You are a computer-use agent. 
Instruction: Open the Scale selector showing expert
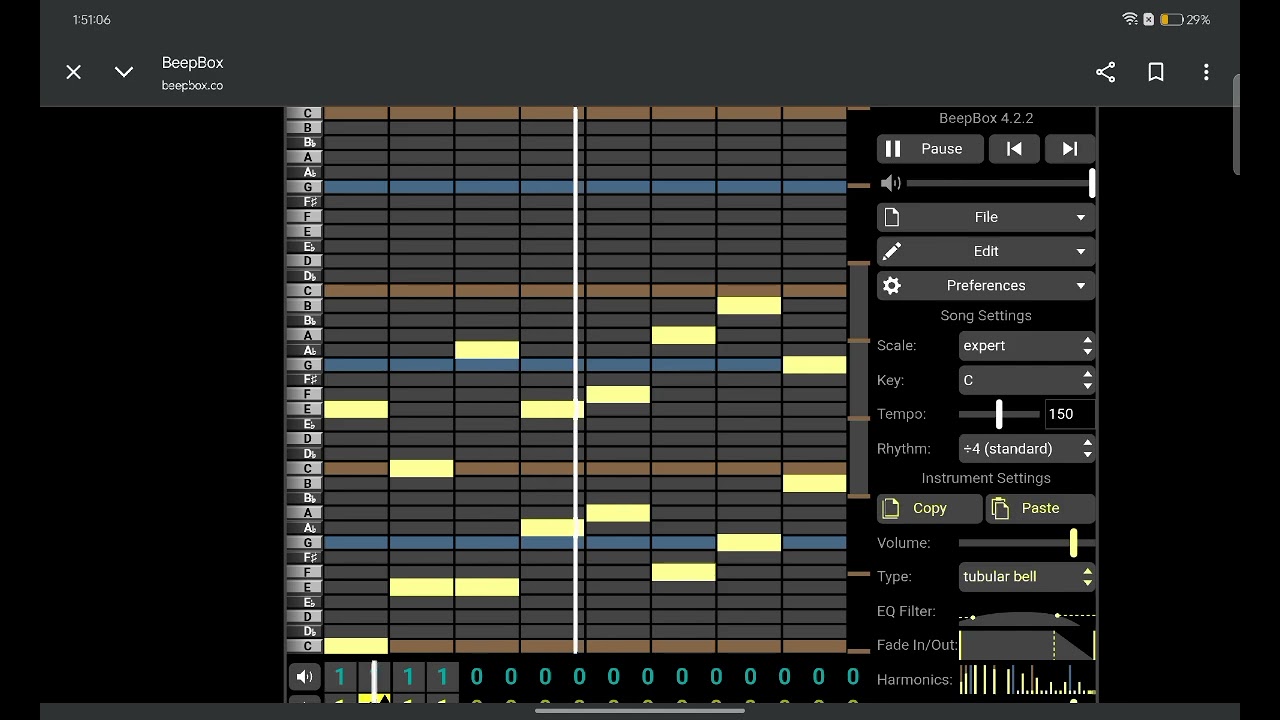pyautogui.click(x=1026, y=346)
